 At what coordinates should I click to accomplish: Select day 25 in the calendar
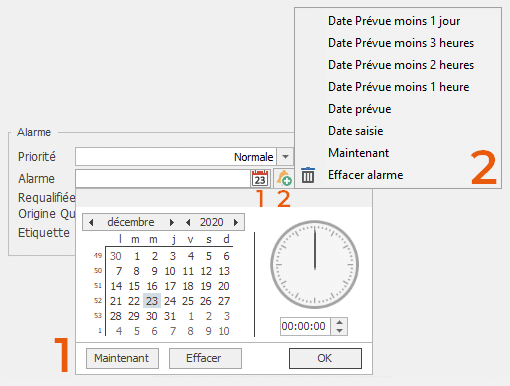pos(188,301)
